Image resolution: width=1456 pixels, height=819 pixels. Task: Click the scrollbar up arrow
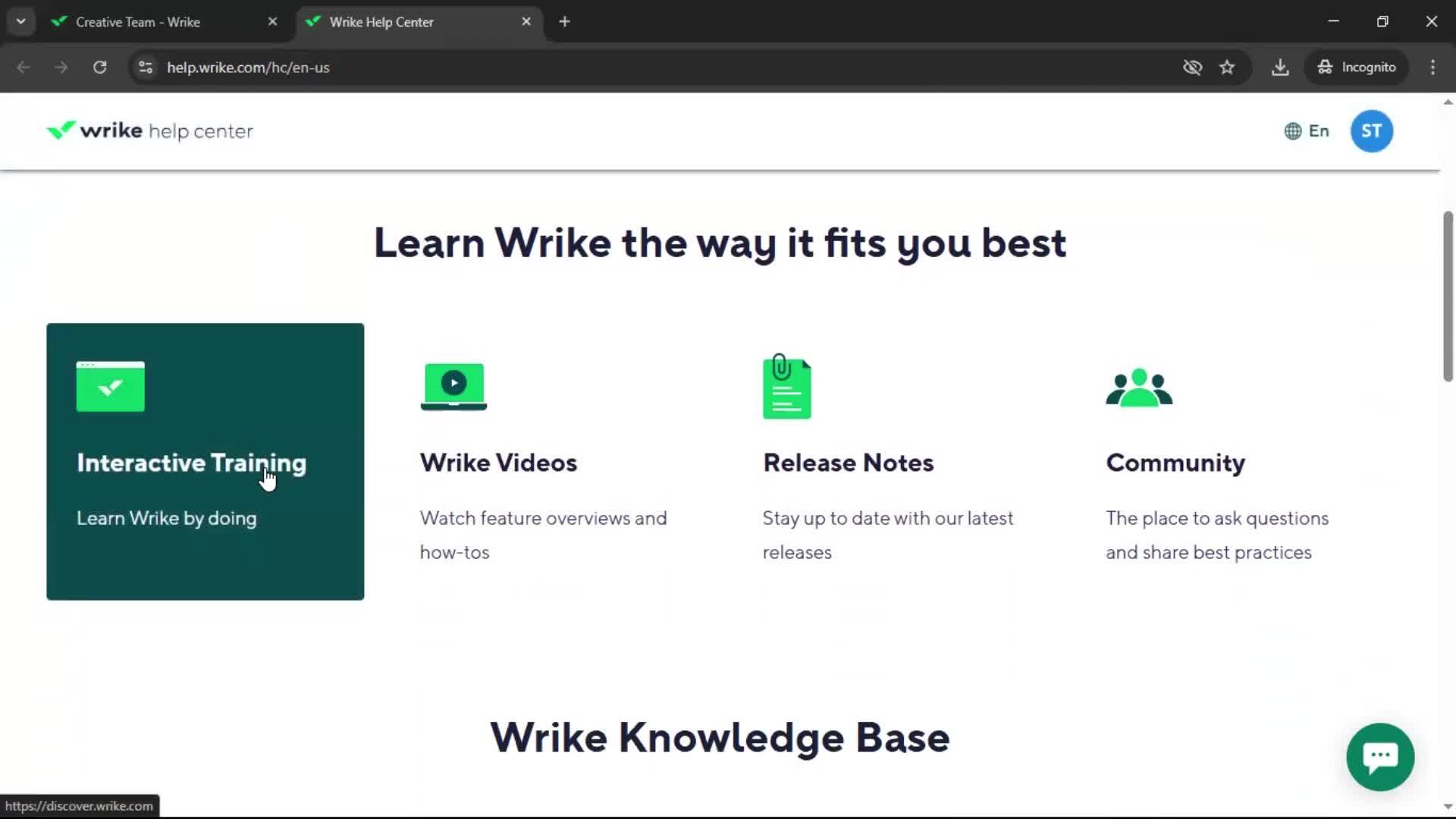click(x=1448, y=102)
